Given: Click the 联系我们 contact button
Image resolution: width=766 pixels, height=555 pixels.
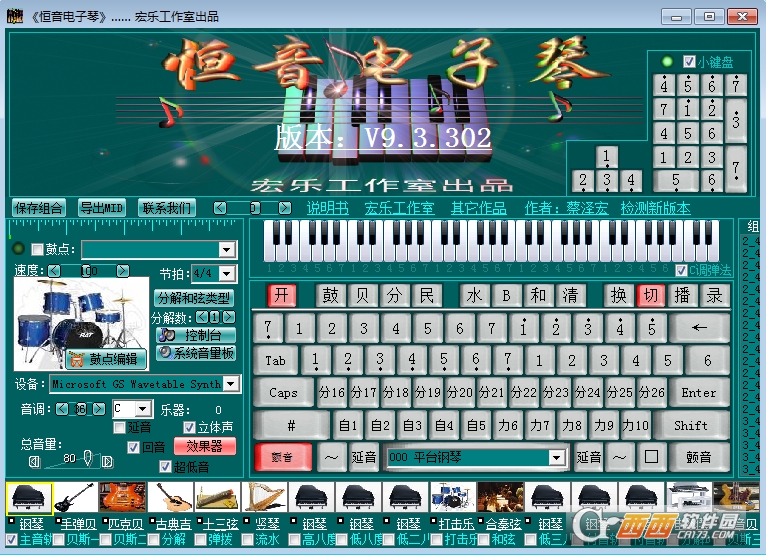Looking at the screenshot, I should tap(167, 208).
